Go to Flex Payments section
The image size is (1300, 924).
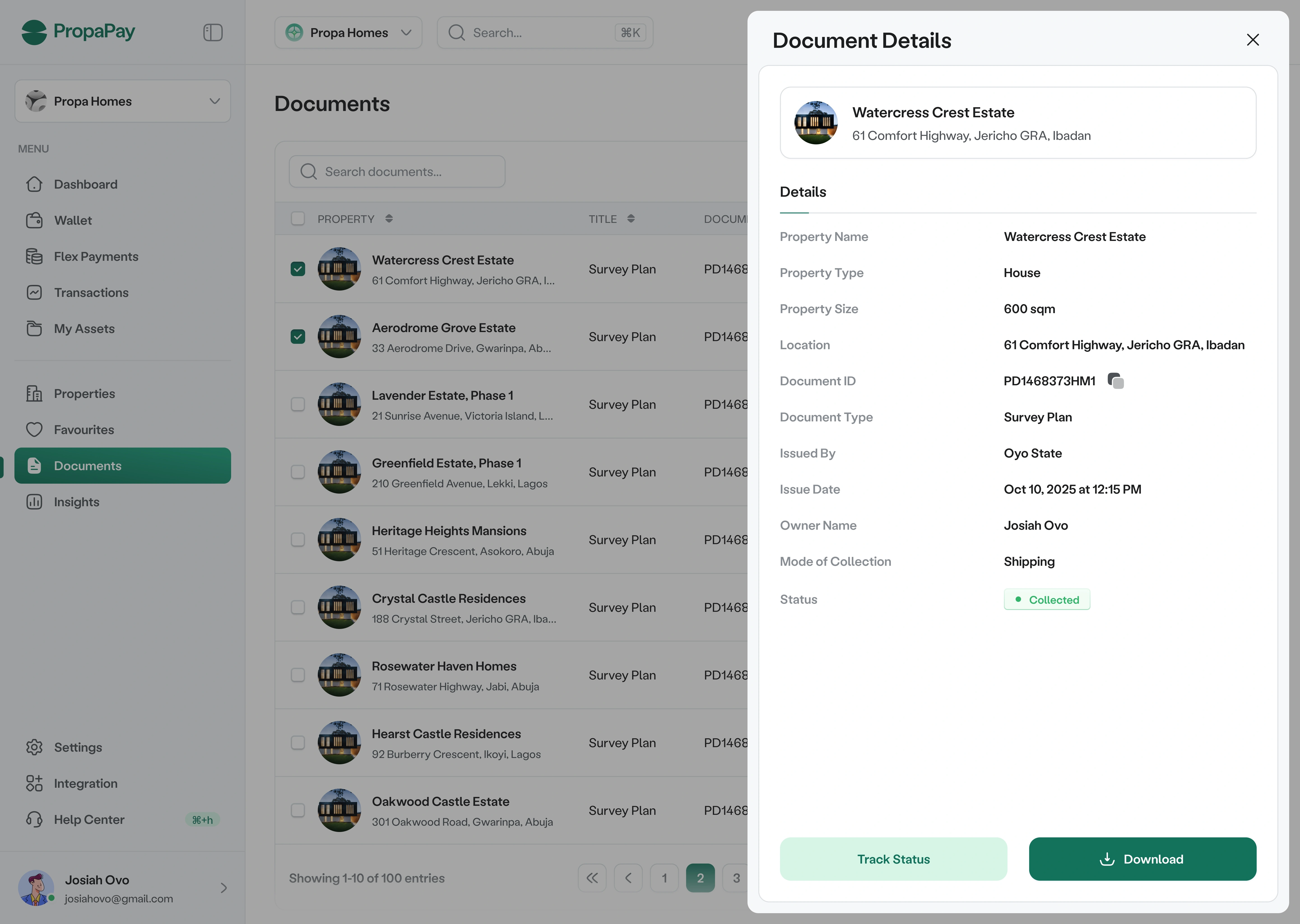pos(96,256)
